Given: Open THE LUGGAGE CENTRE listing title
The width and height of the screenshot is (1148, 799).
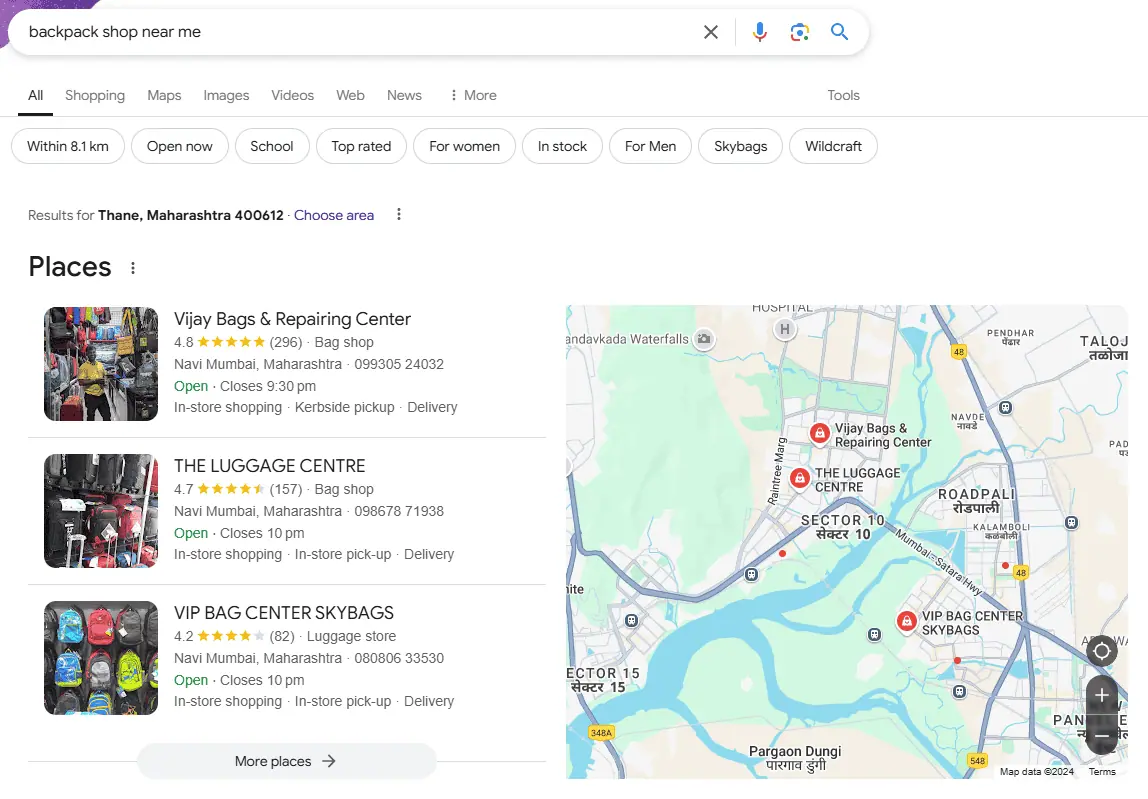Looking at the screenshot, I should pos(269,466).
